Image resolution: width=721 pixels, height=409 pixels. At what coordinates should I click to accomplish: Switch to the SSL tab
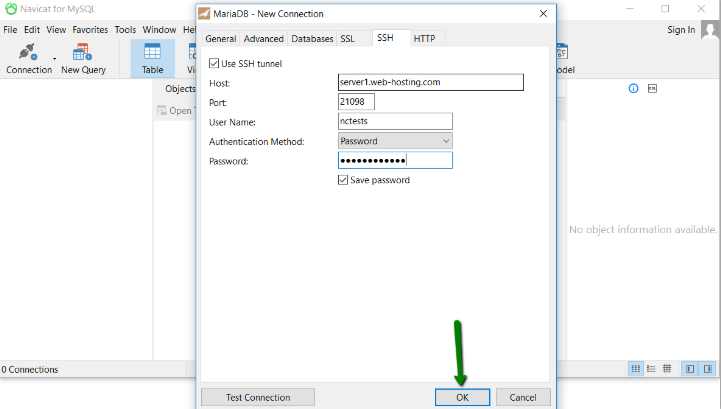point(348,39)
